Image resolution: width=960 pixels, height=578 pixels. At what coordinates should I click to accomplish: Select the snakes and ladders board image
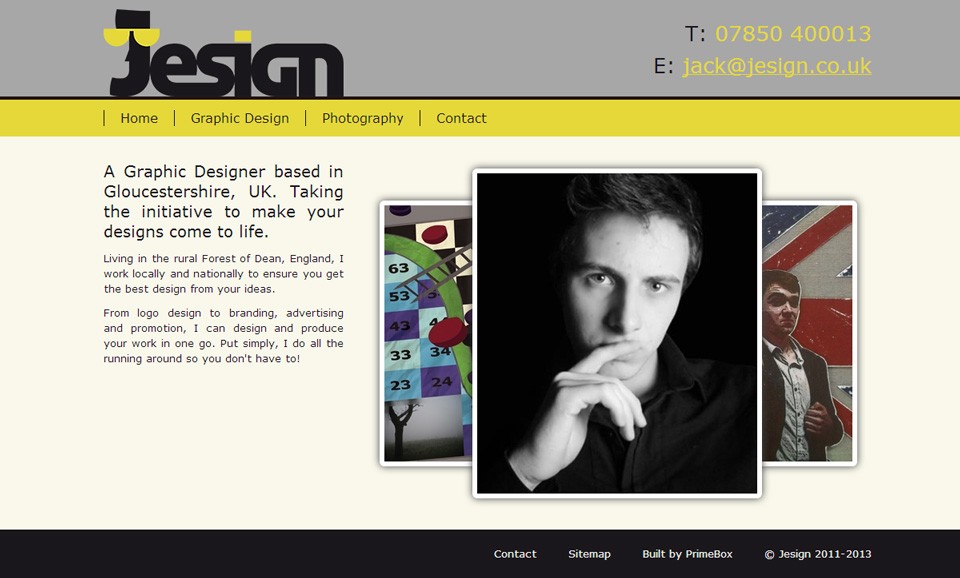(x=427, y=302)
